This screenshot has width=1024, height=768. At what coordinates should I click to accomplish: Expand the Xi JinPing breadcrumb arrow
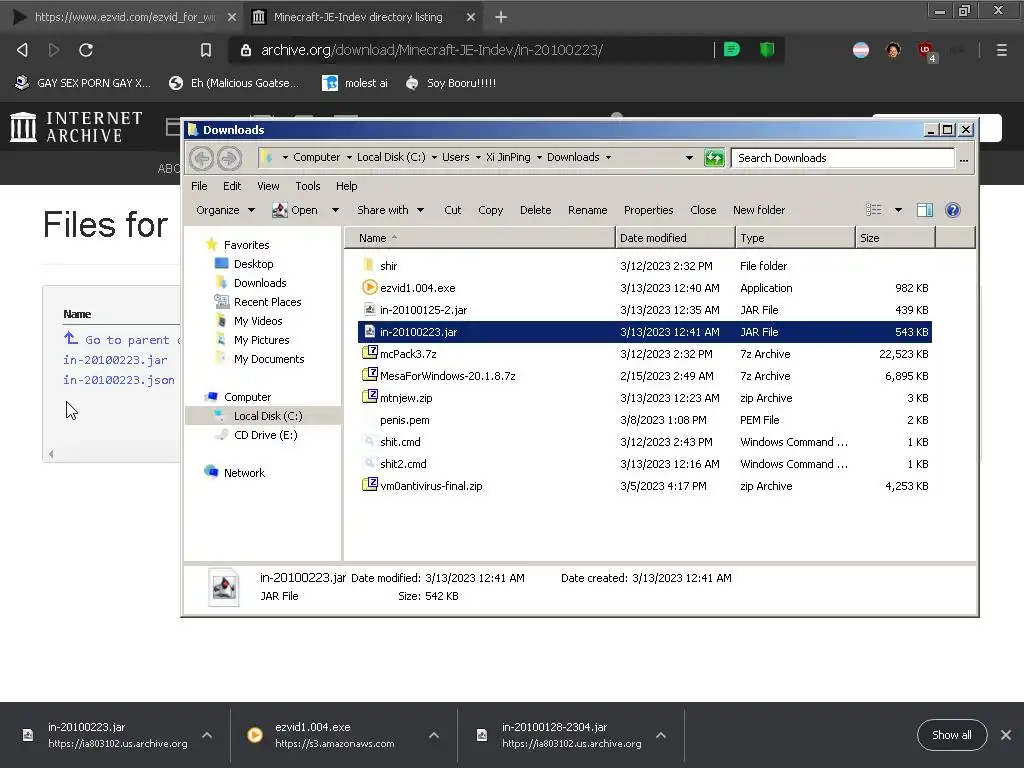pos(539,157)
